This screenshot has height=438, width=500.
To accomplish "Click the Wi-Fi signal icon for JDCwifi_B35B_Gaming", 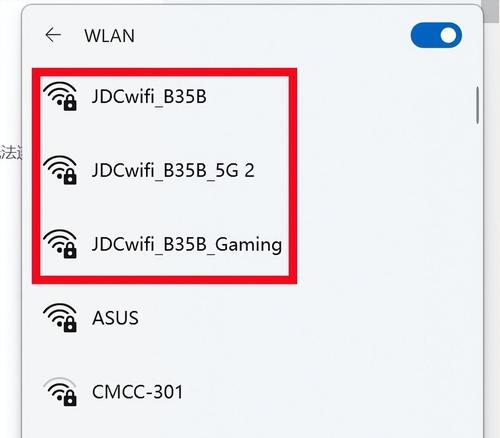I will [x=60, y=244].
